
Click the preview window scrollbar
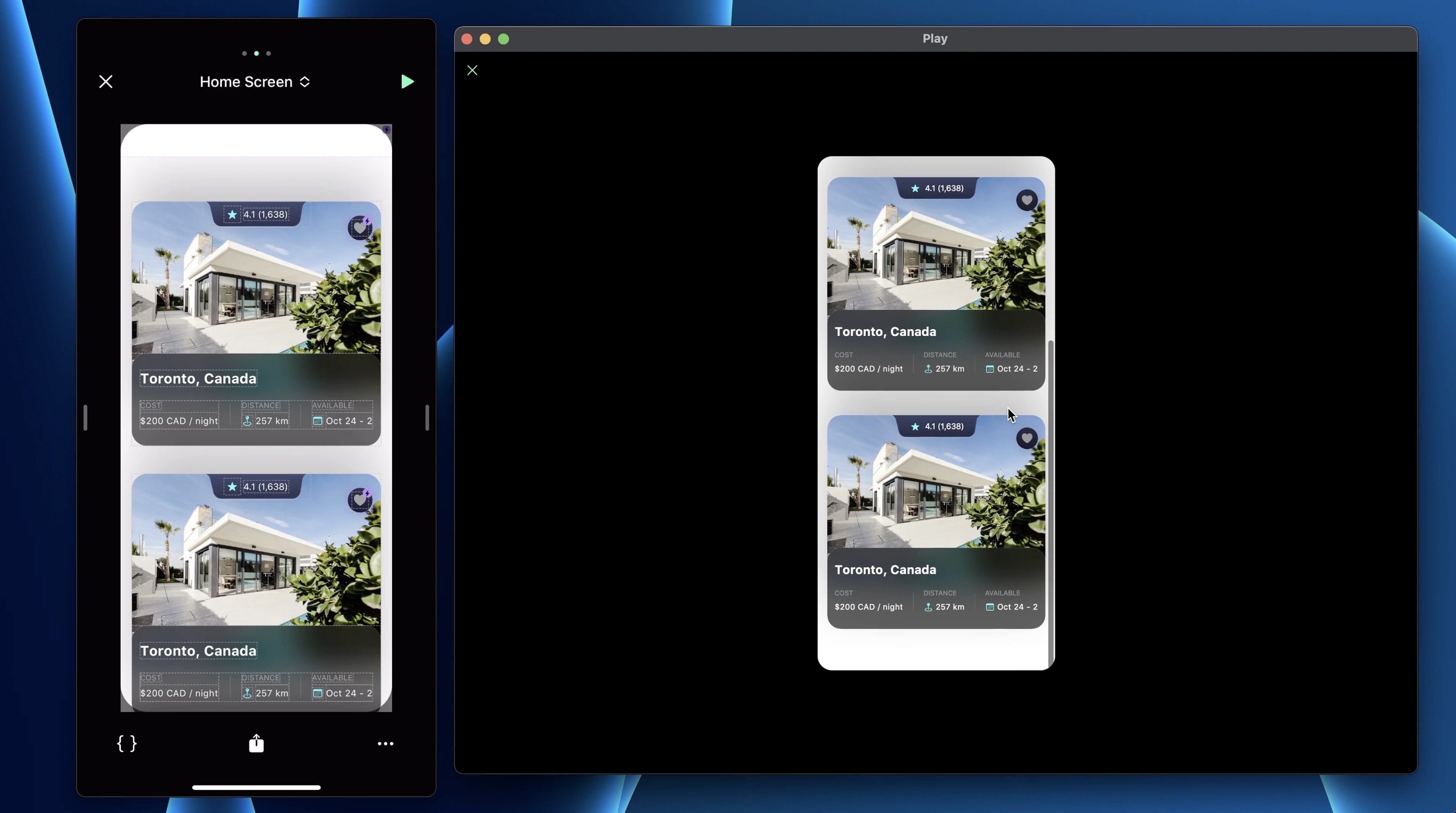click(1051, 503)
